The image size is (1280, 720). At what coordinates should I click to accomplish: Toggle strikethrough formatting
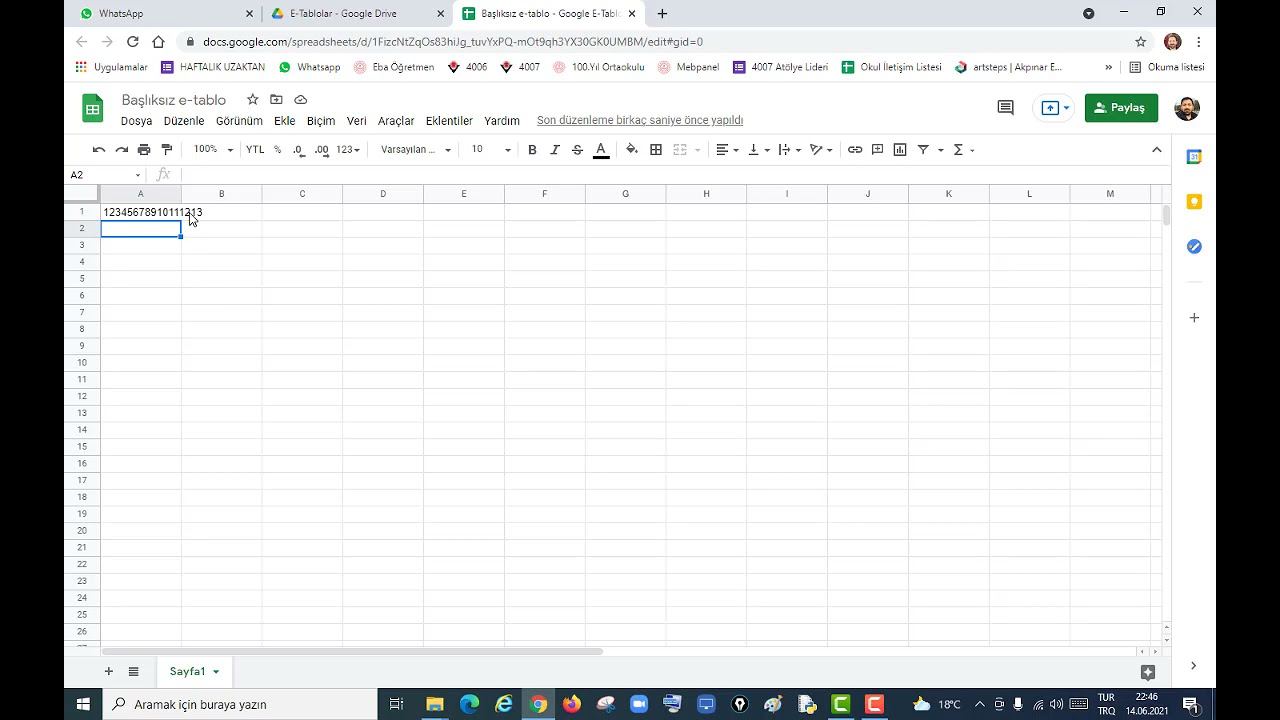(577, 150)
